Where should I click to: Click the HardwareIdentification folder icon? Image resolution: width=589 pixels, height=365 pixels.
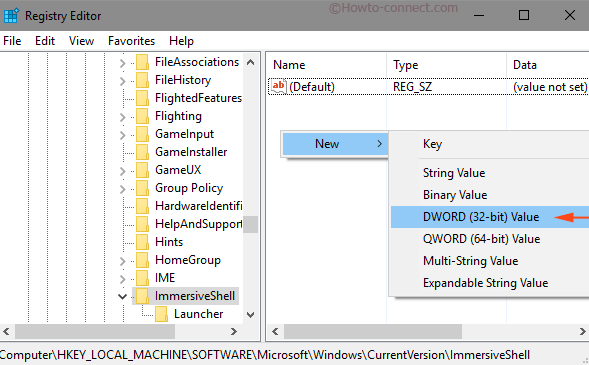click(x=142, y=206)
